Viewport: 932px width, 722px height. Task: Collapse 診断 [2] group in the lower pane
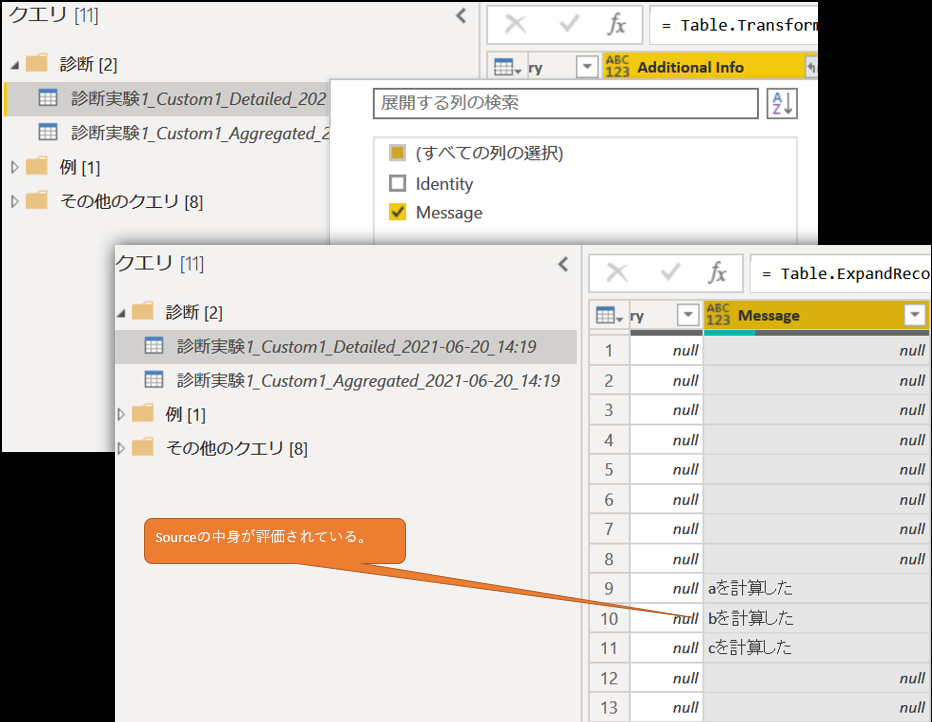(121, 313)
